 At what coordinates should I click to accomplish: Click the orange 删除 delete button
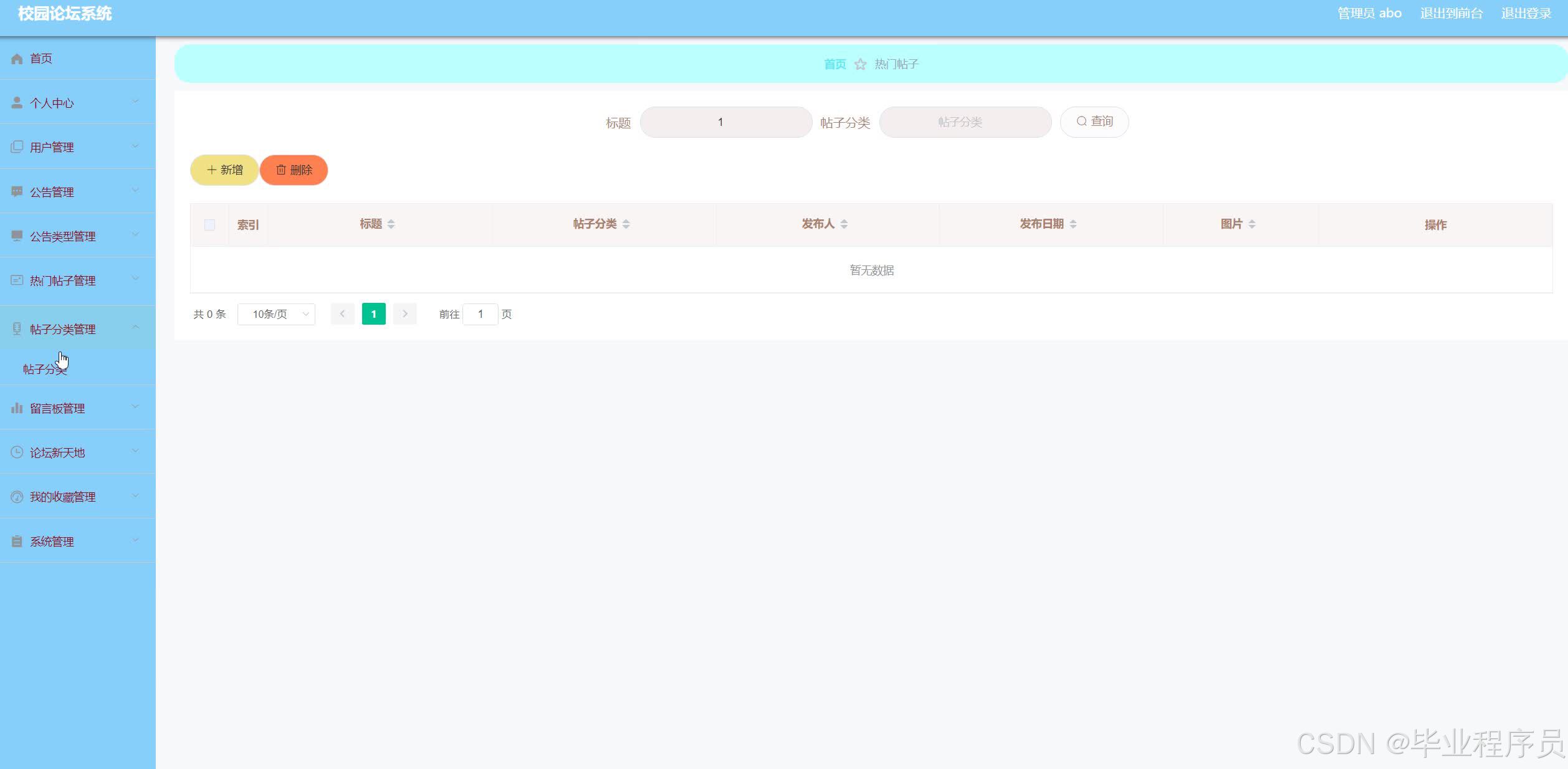(294, 170)
